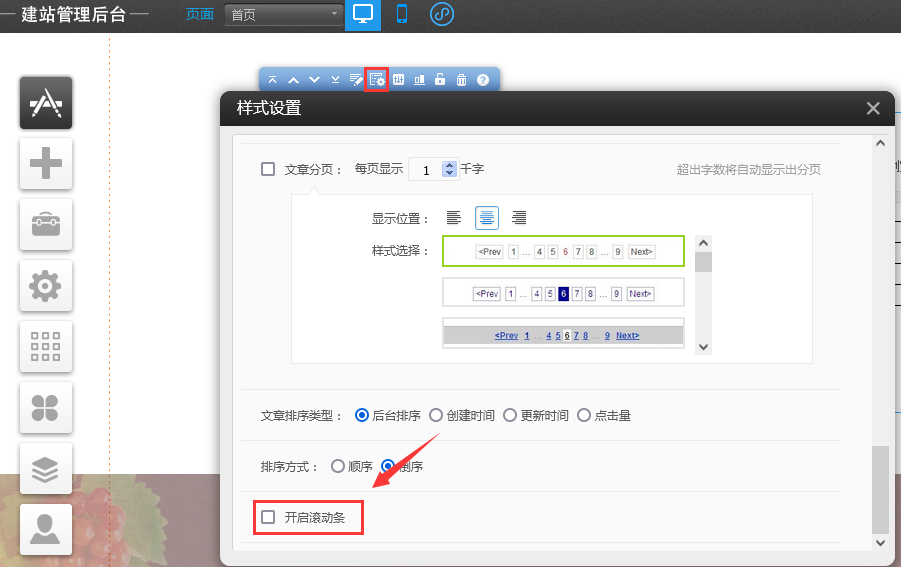Select 顺序 sort order radio
This screenshot has height=567, width=901.
pyautogui.click(x=338, y=466)
